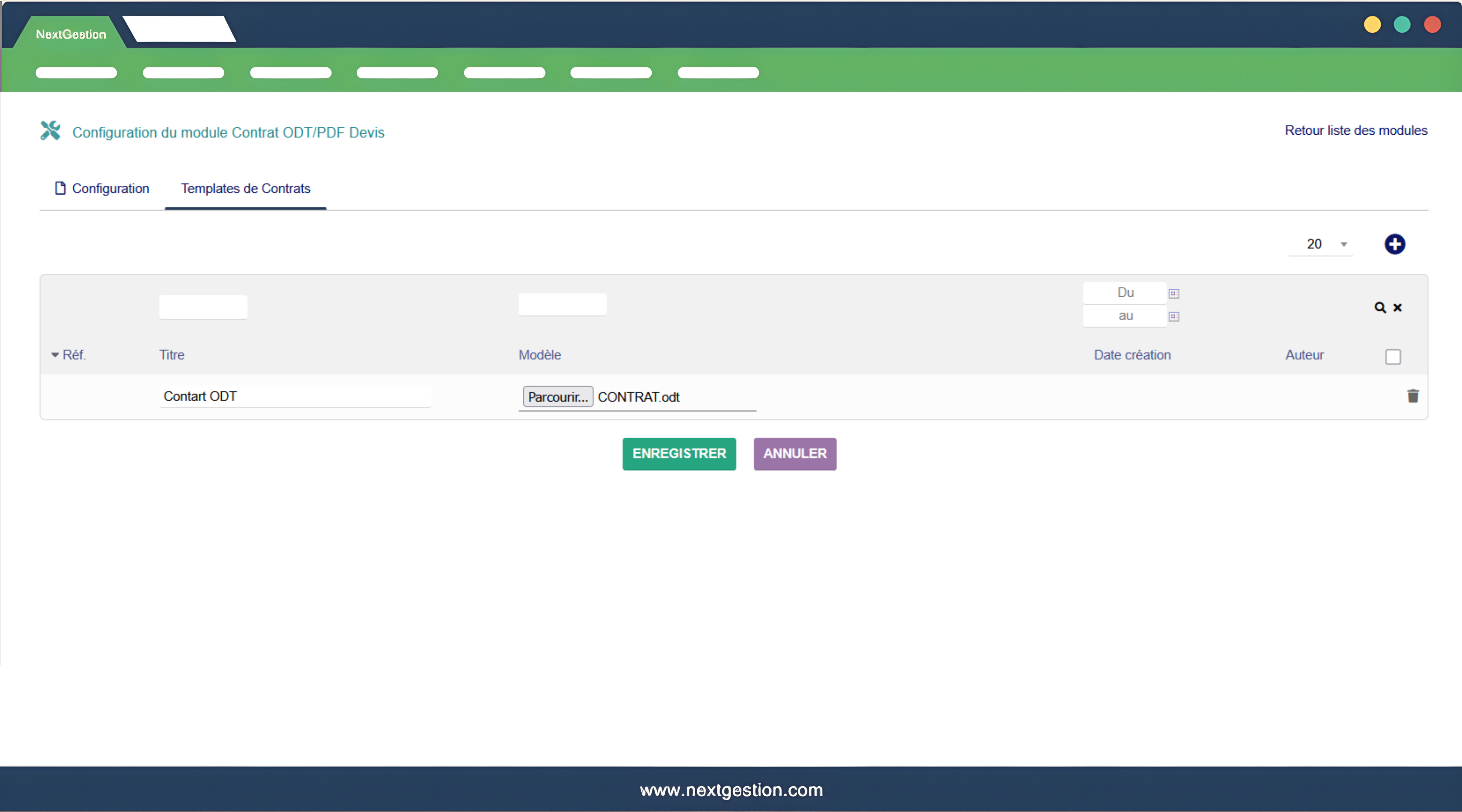Screen dimensions: 1462x812
Task: Tick the select-all checkbox in table header
Action: pos(1393,356)
